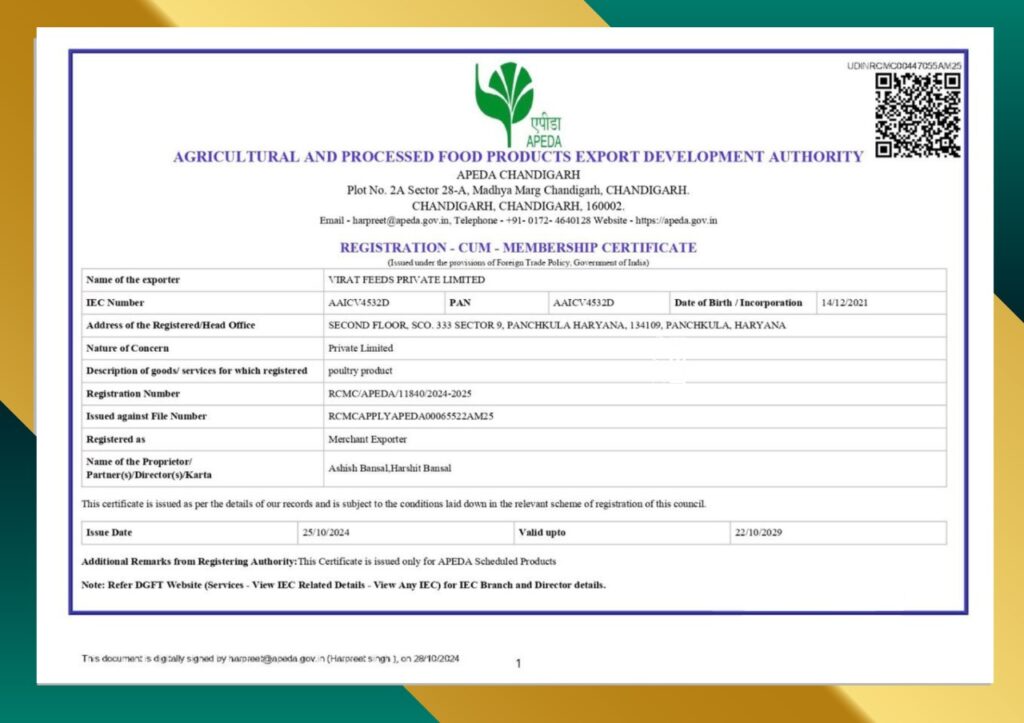Select the file number "RCMCAPPLYAPEDA00065522AM25"
Image resolution: width=1024 pixels, height=723 pixels.
(411, 416)
